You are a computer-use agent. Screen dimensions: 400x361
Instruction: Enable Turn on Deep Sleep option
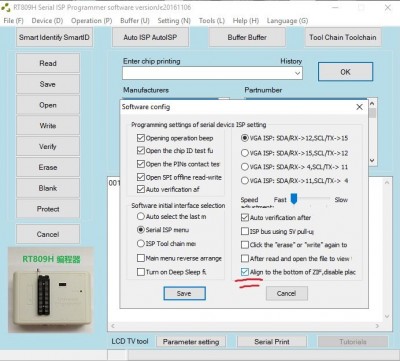pyautogui.click(x=141, y=272)
